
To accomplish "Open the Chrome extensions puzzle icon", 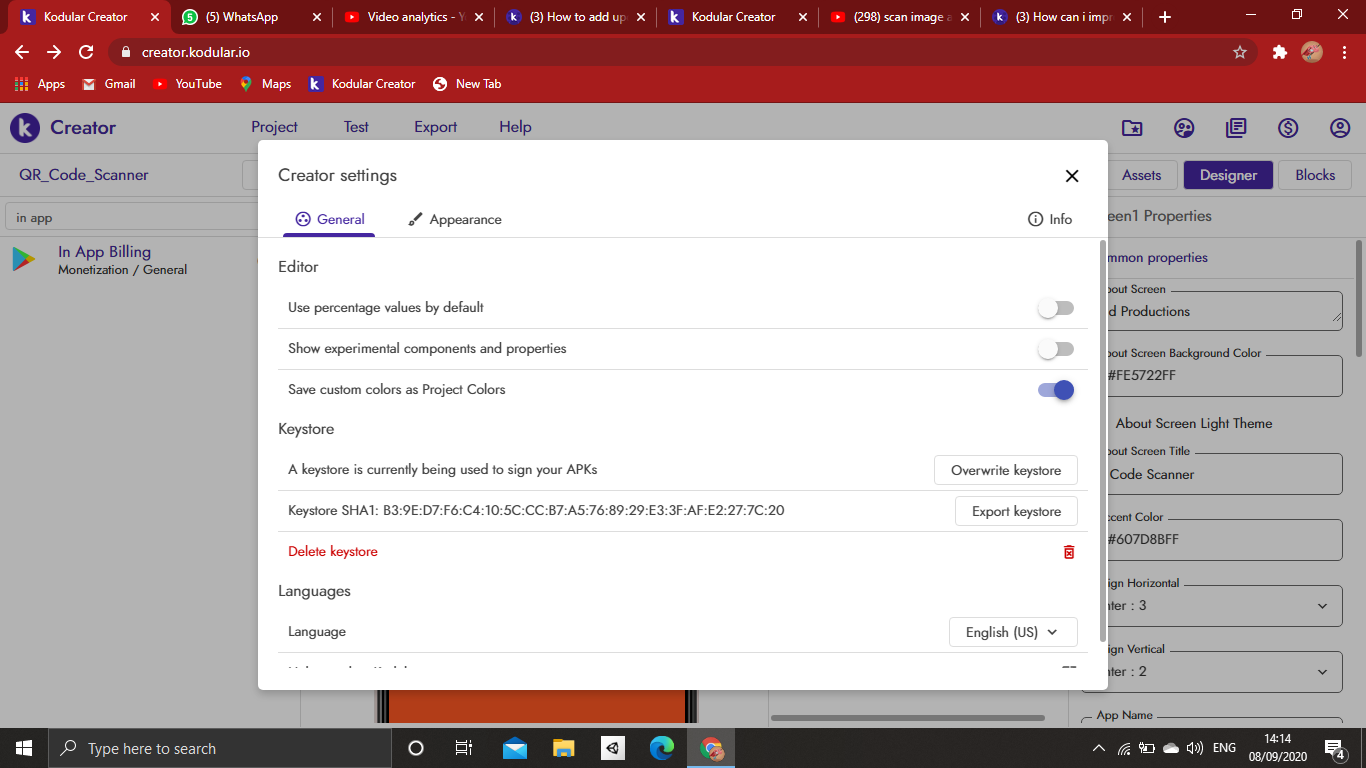I will [1279, 52].
